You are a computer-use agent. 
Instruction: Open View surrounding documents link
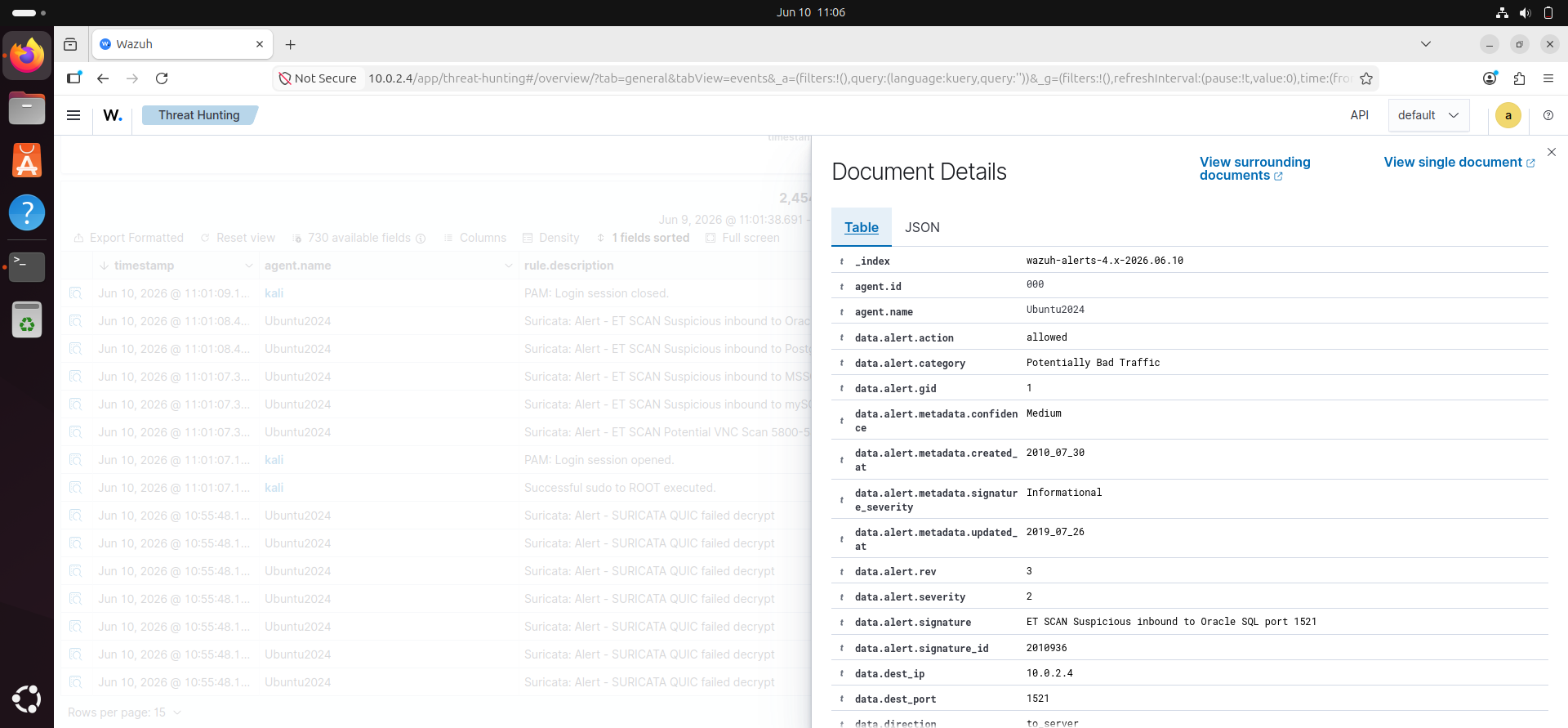tap(1254, 168)
